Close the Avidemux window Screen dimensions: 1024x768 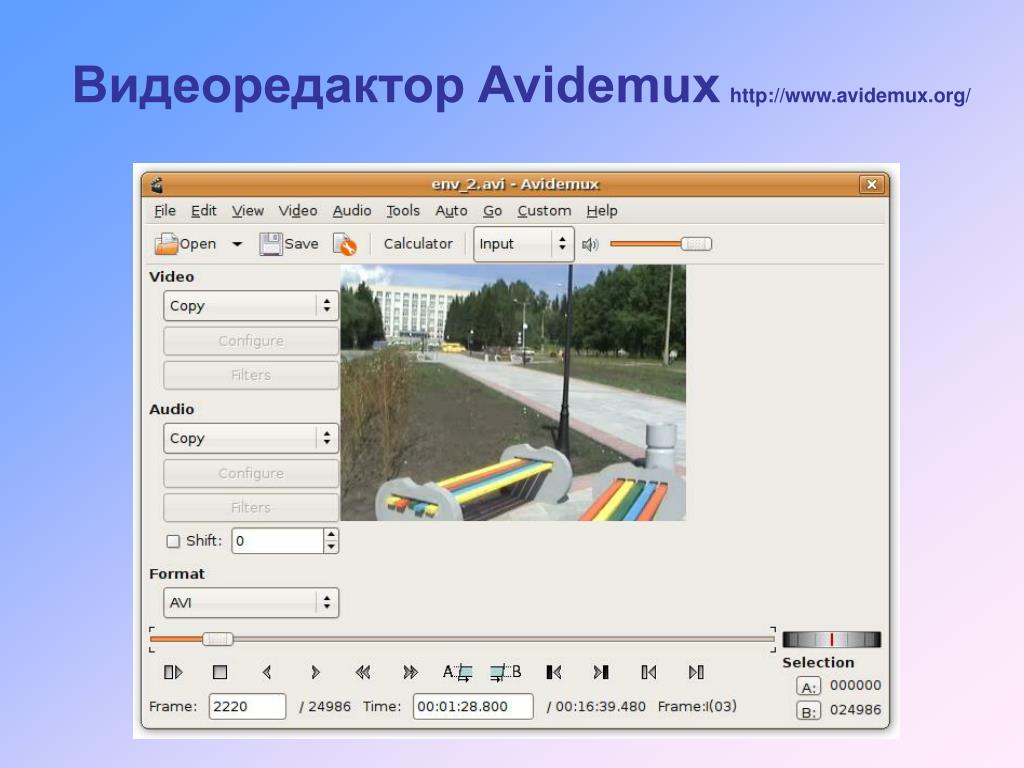pyautogui.click(x=871, y=185)
